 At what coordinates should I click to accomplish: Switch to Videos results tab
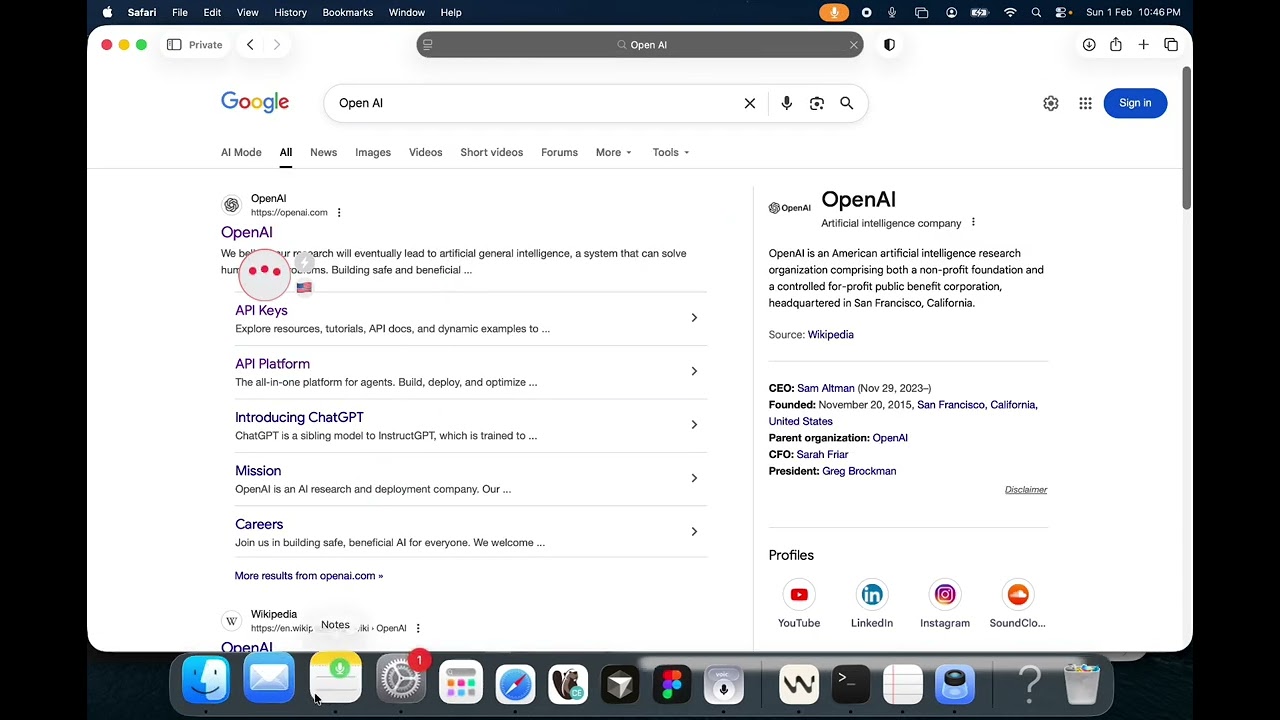tap(425, 152)
